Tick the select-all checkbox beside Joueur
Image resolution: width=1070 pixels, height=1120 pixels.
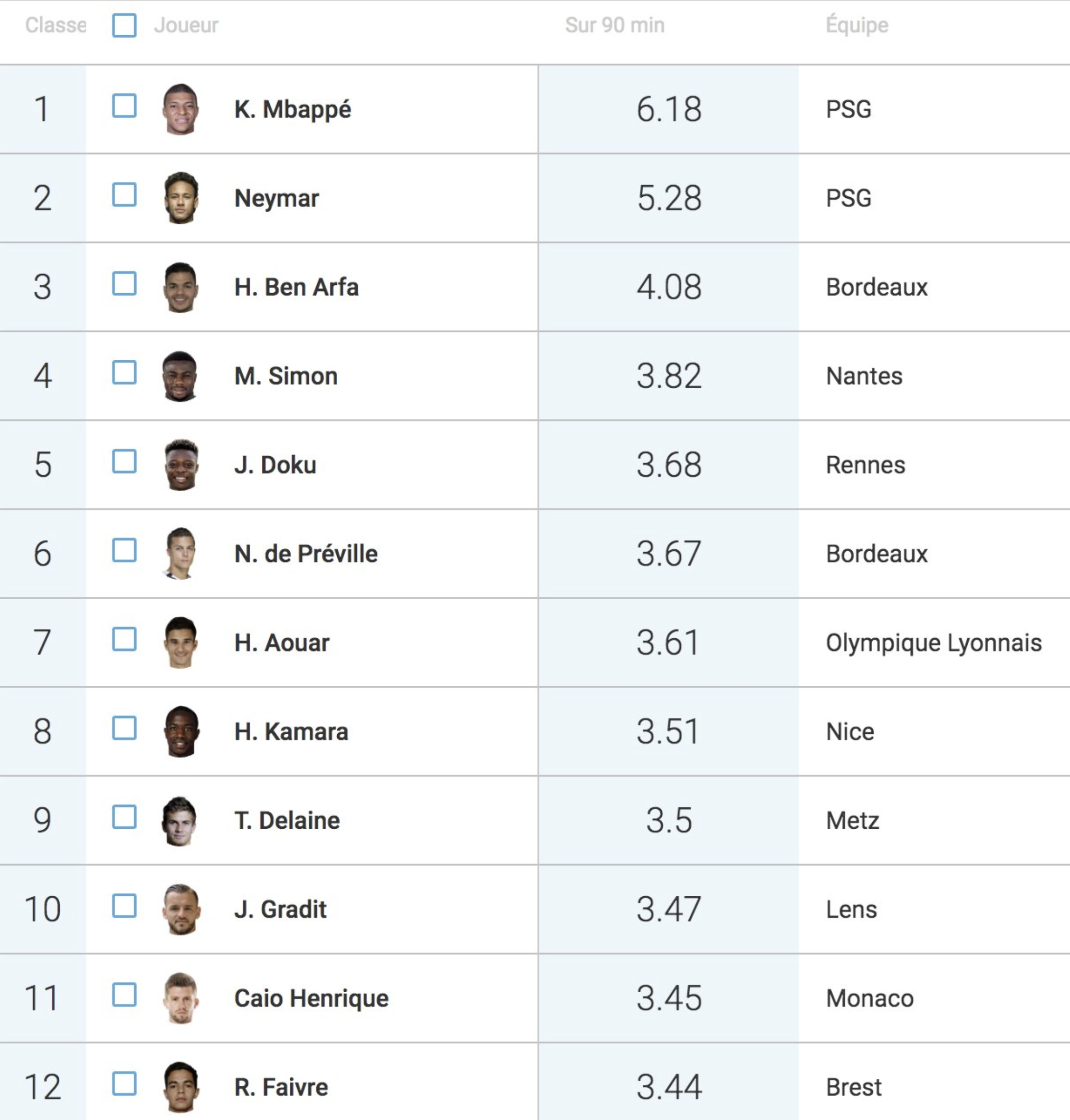coord(124,25)
